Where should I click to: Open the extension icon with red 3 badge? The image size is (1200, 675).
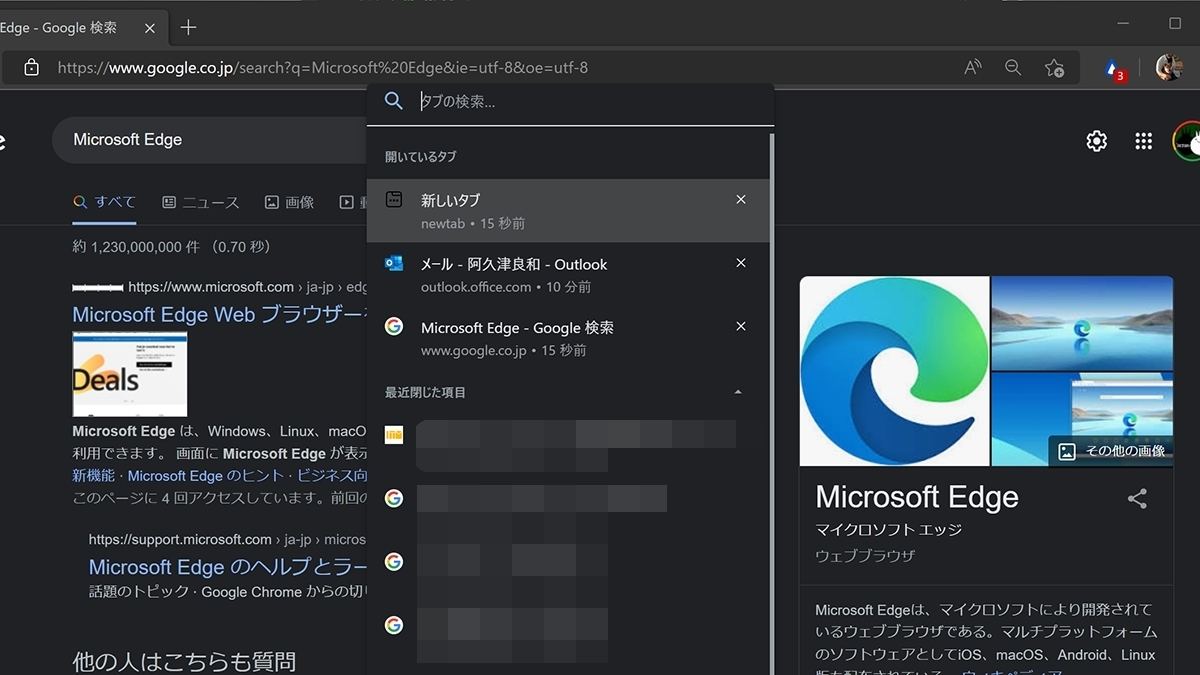click(x=1114, y=69)
